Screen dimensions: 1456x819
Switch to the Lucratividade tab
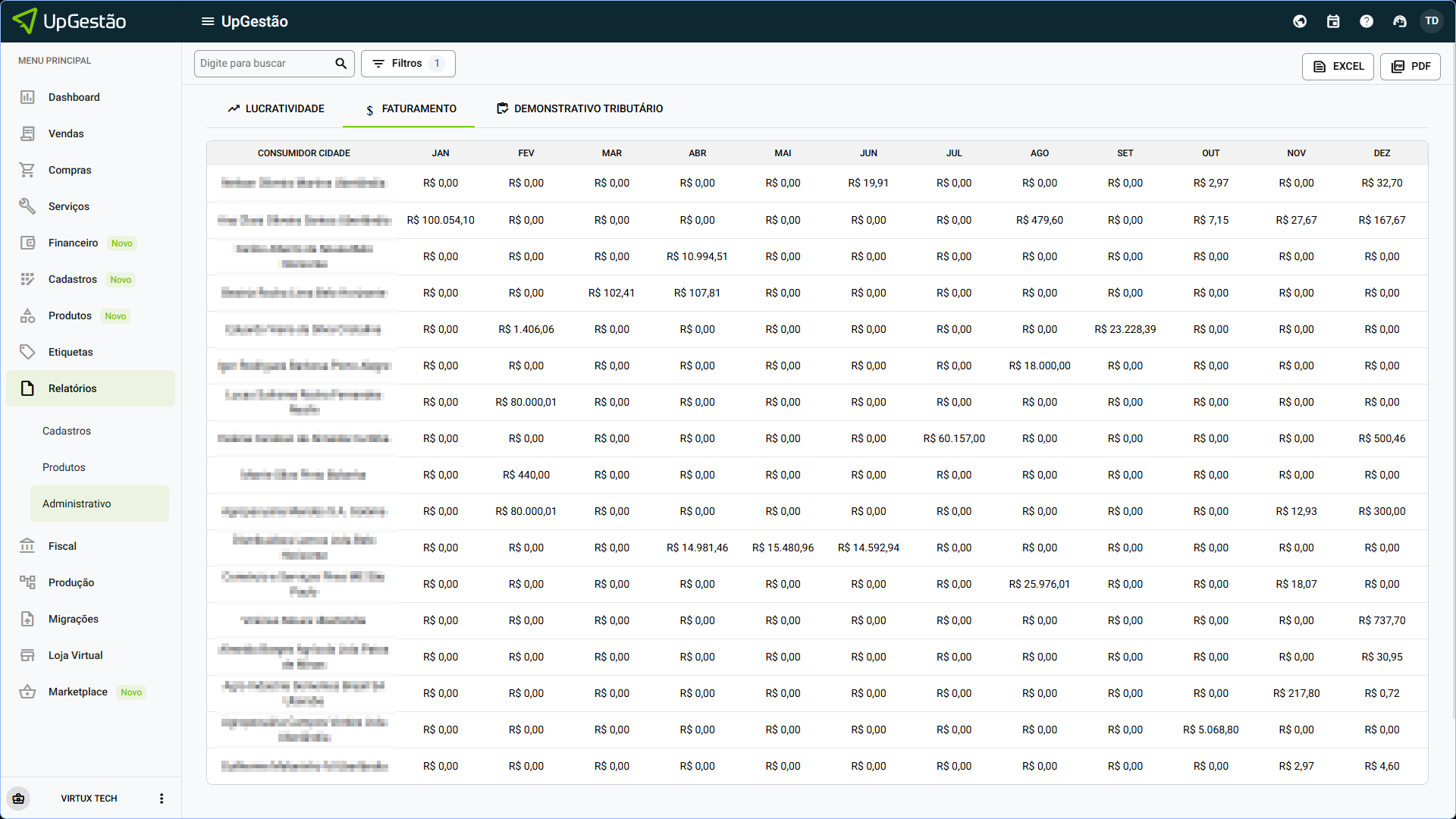276,108
